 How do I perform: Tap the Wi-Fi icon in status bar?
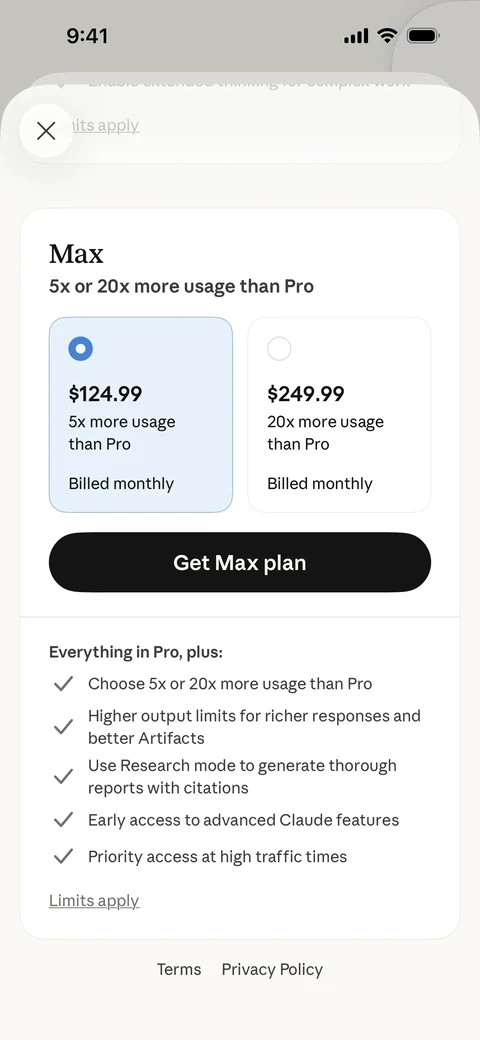(387, 36)
